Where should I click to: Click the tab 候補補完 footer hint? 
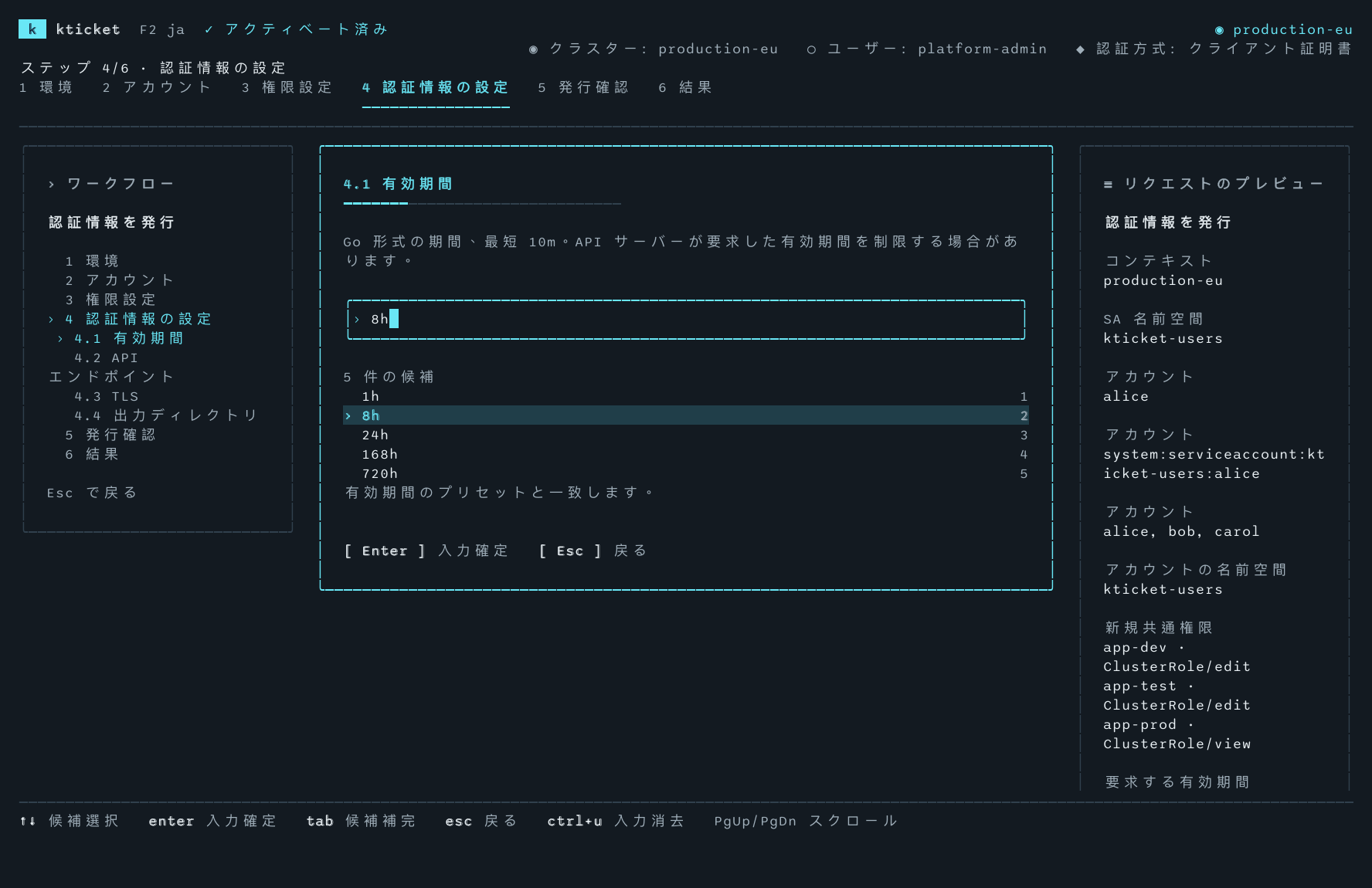point(361,821)
